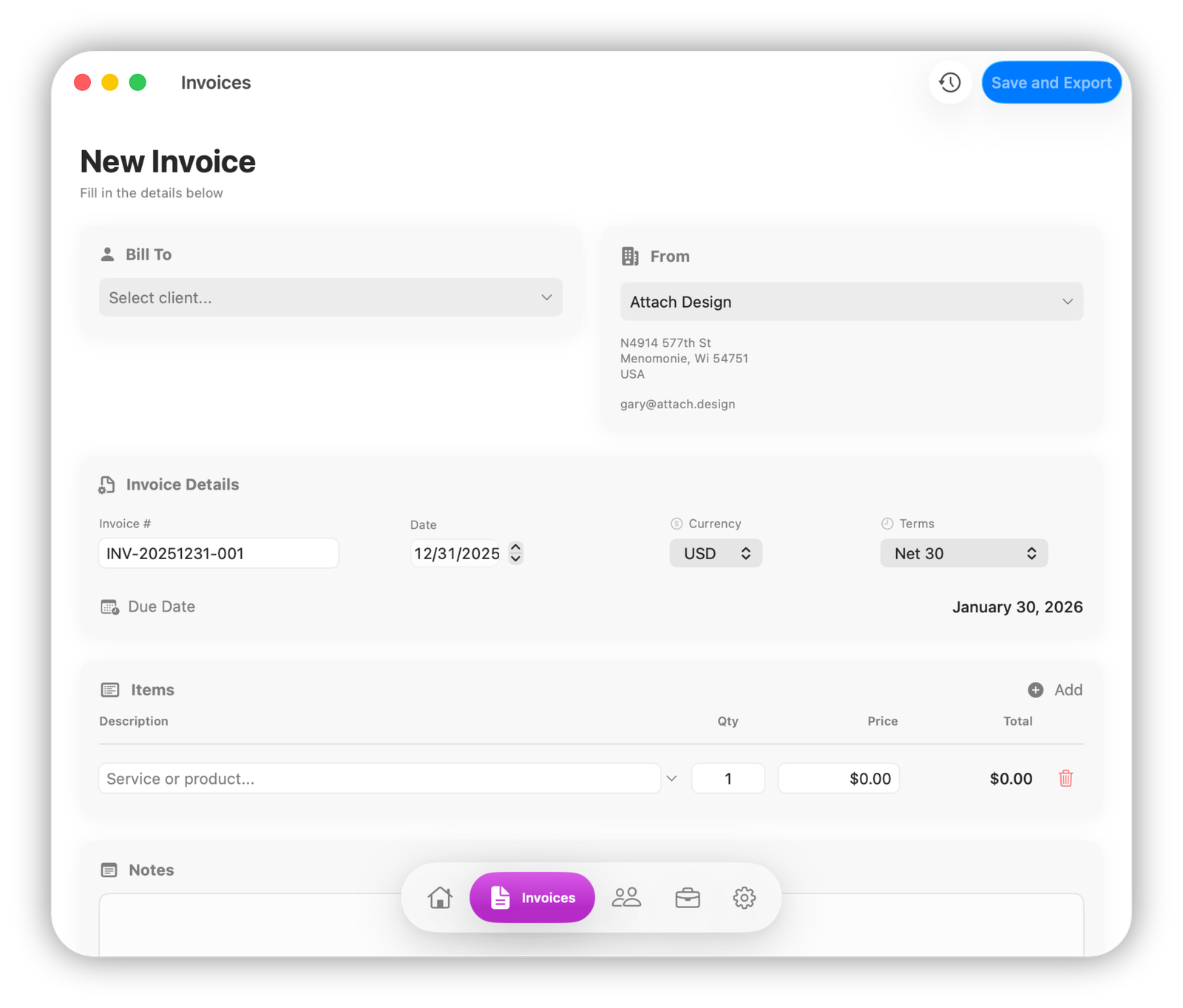This screenshot has width=1183, height=1008.
Task: Open the Business section via briefcase icon
Action: [x=687, y=897]
